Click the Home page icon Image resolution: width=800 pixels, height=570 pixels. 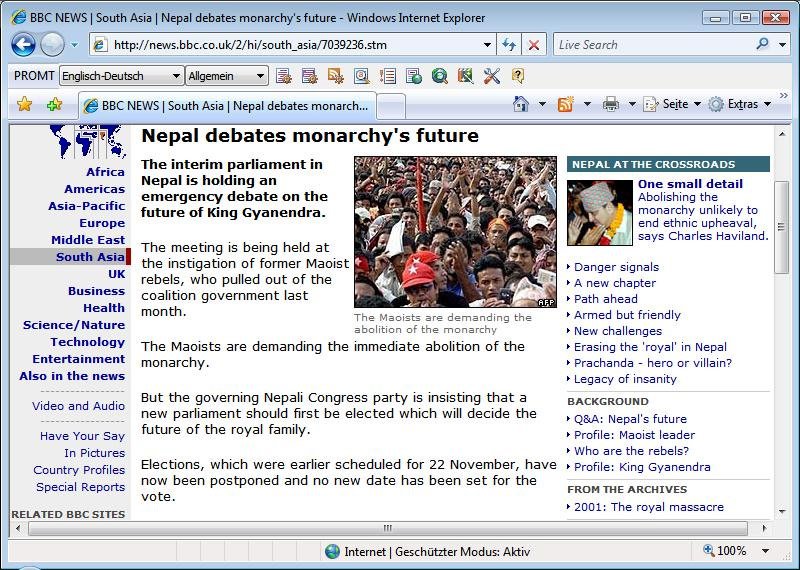521,104
